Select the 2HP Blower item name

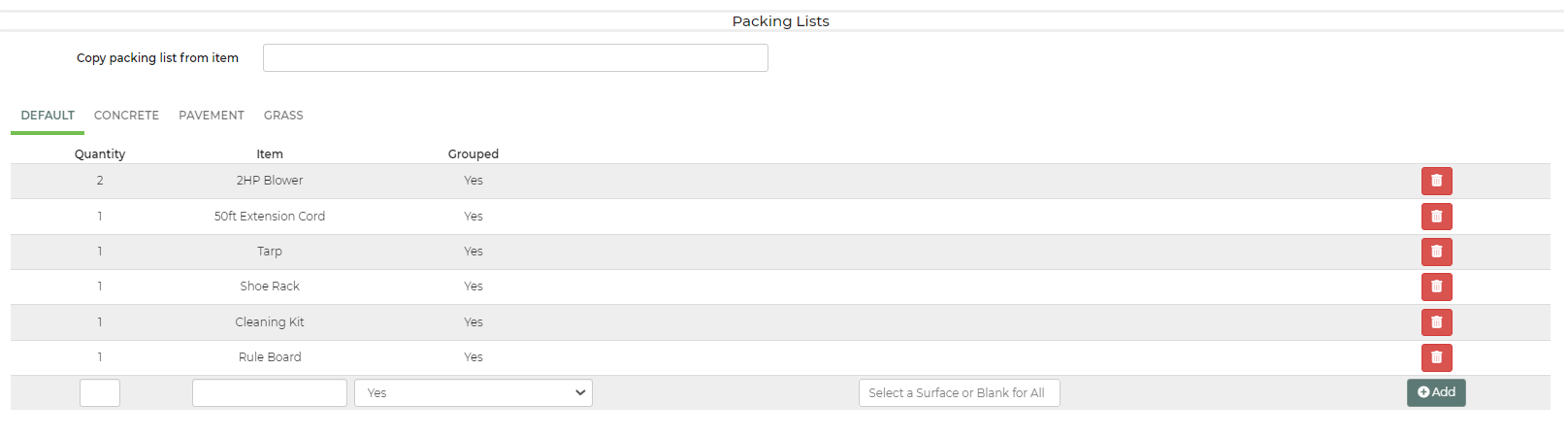click(270, 181)
